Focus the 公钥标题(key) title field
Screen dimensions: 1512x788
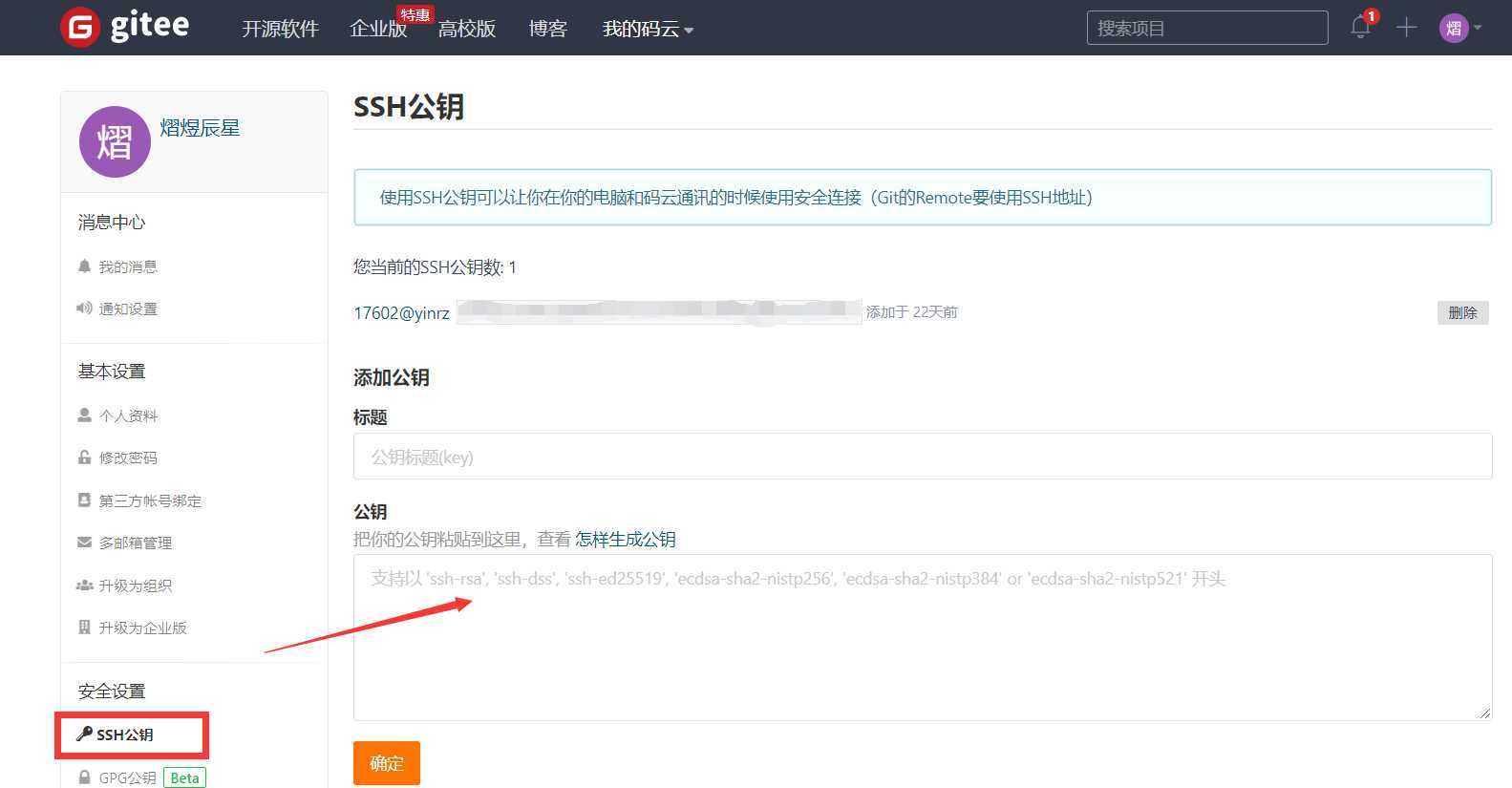[923, 457]
